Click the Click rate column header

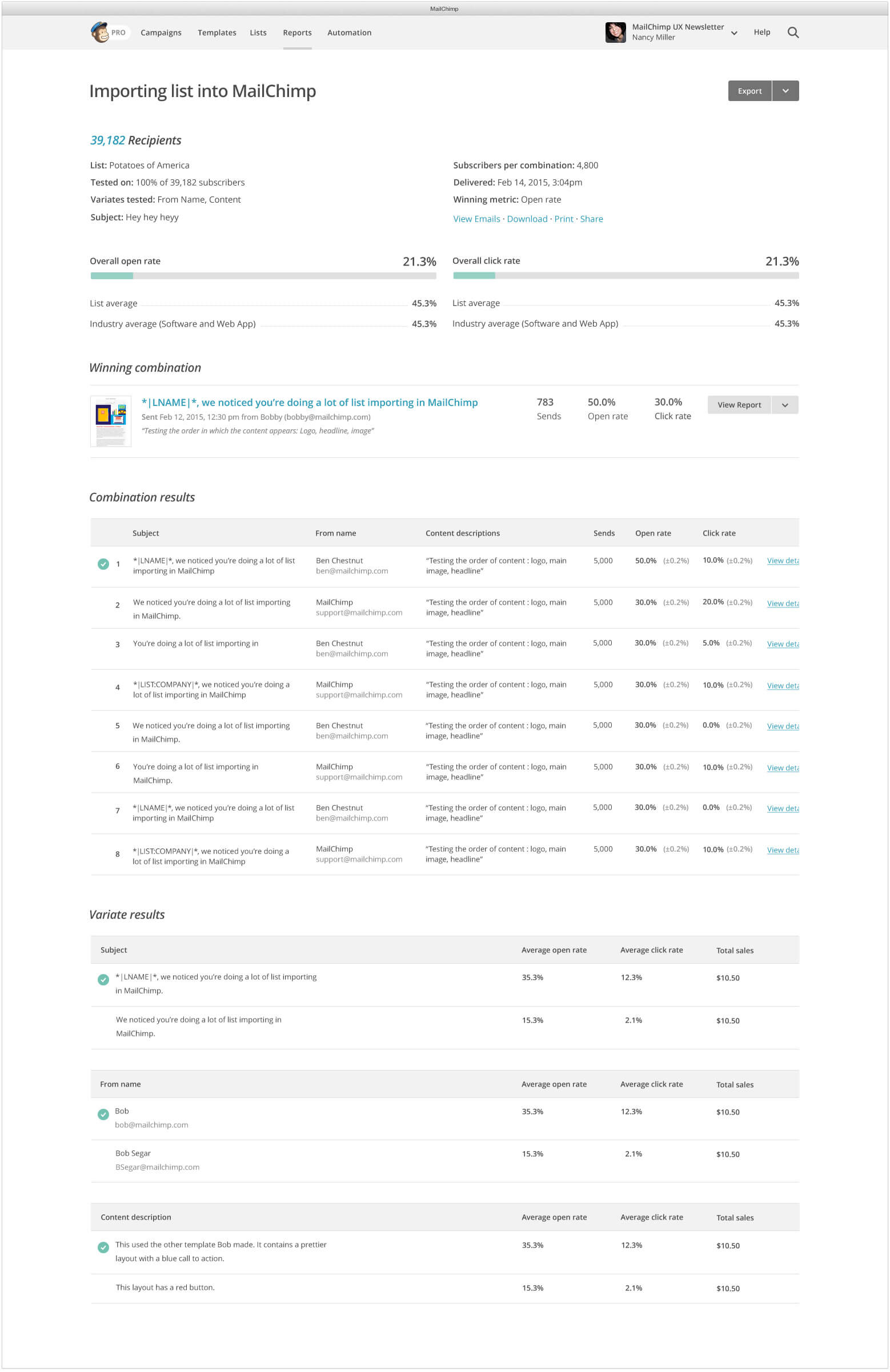tap(719, 534)
